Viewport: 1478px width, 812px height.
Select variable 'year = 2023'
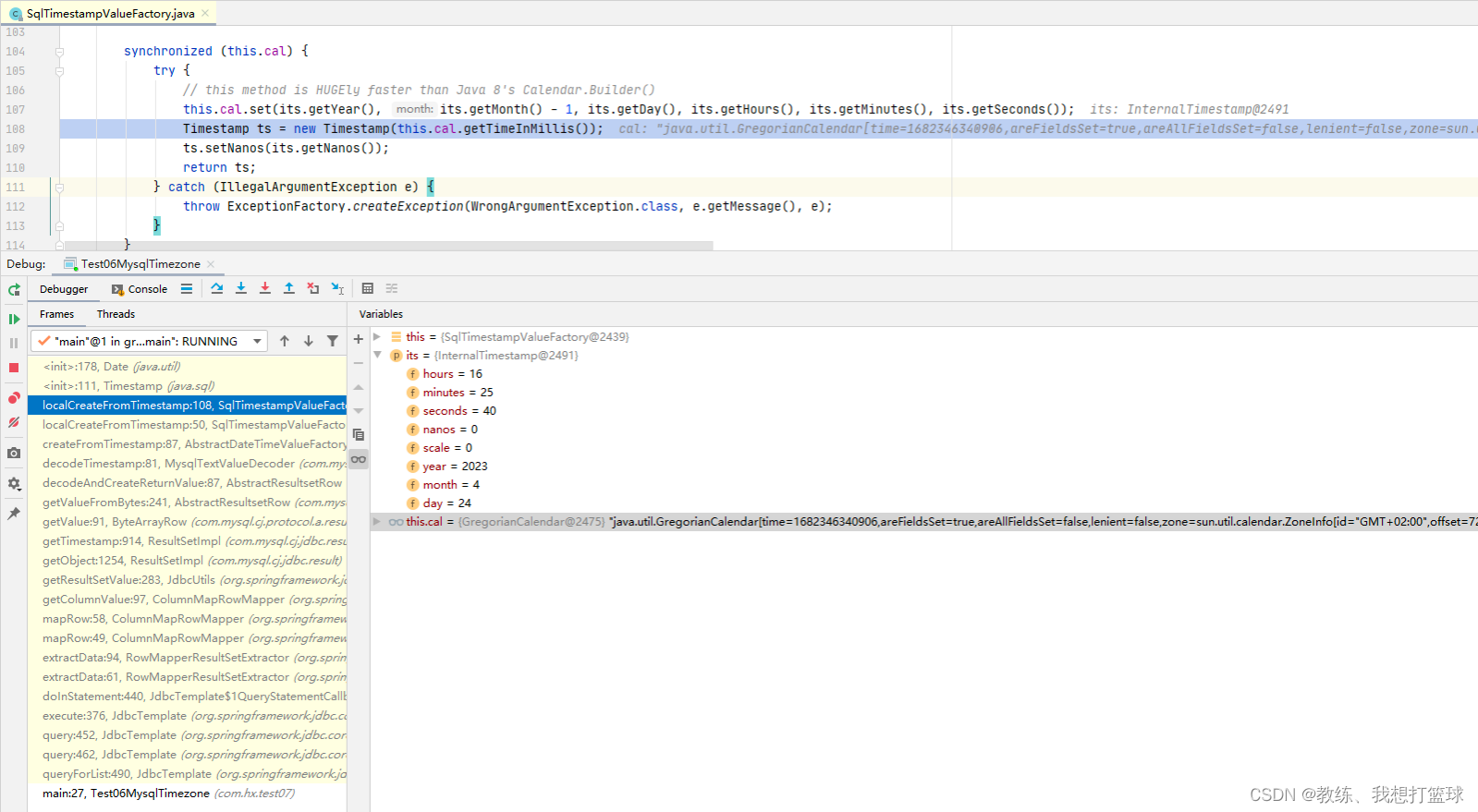(924, 467)
